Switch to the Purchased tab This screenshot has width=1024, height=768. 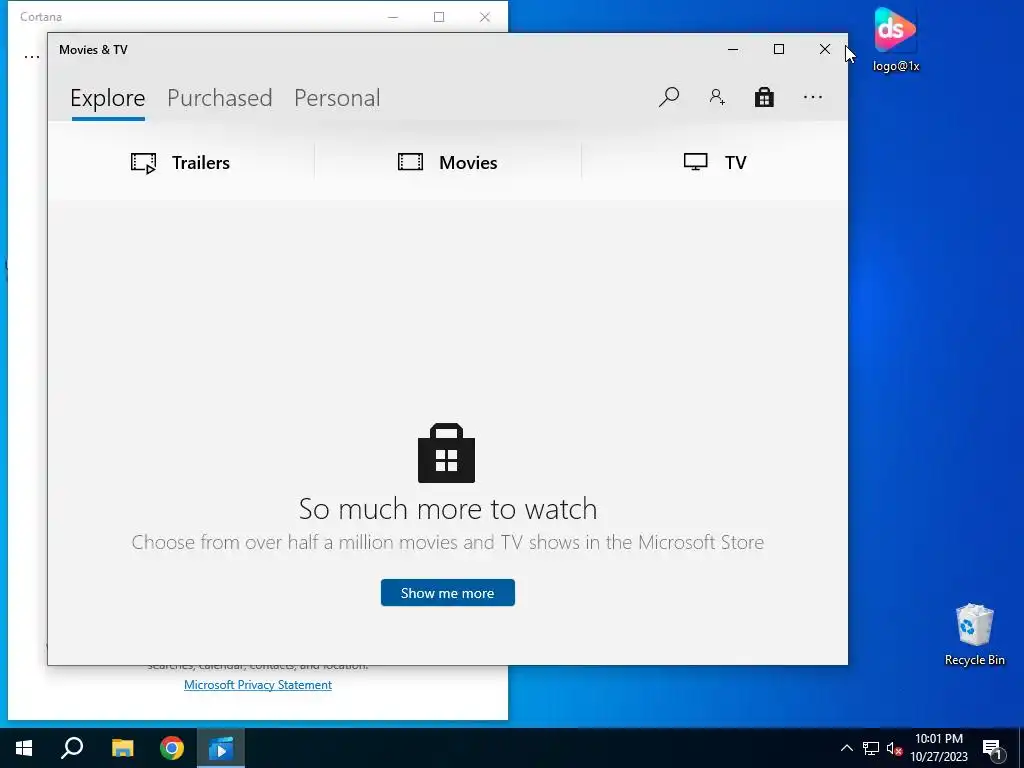(219, 98)
